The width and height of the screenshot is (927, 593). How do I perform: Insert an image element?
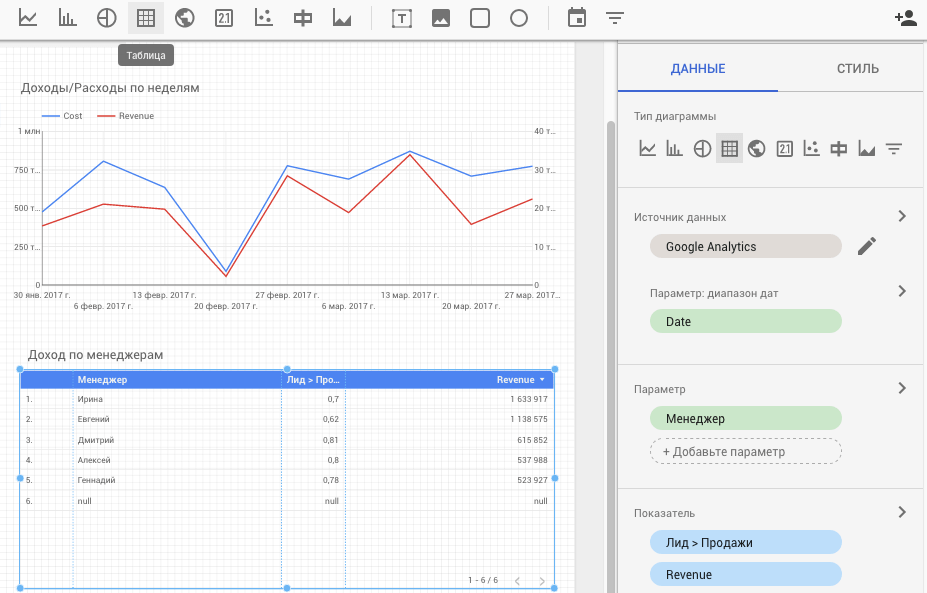(x=441, y=18)
